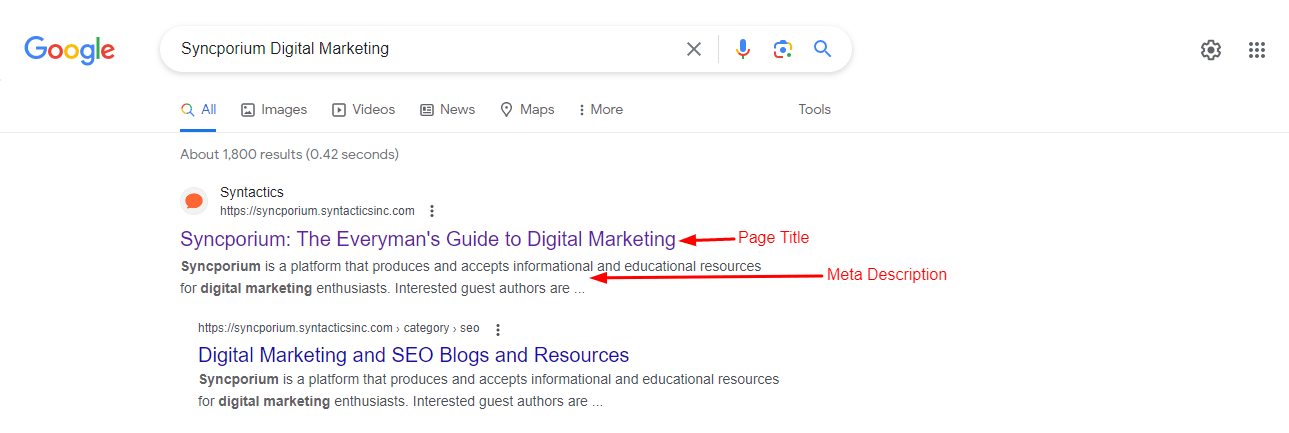Screen dimensions: 1289x433
Task: Click Syntactics site favicon
Action: 194,201
